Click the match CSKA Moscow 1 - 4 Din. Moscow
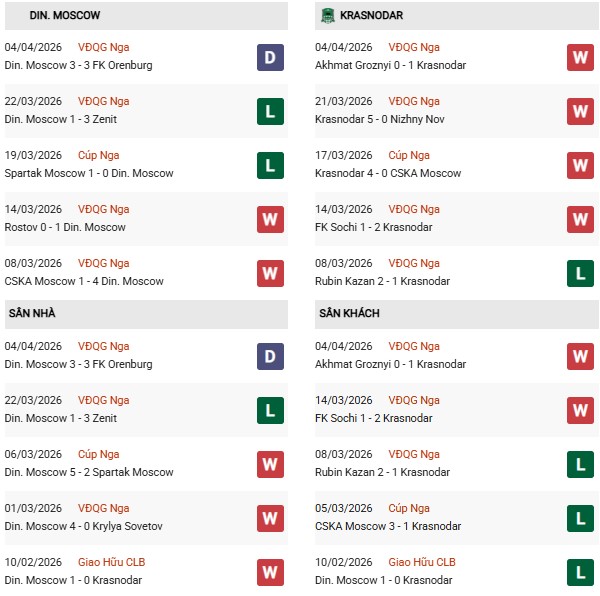 84,281
